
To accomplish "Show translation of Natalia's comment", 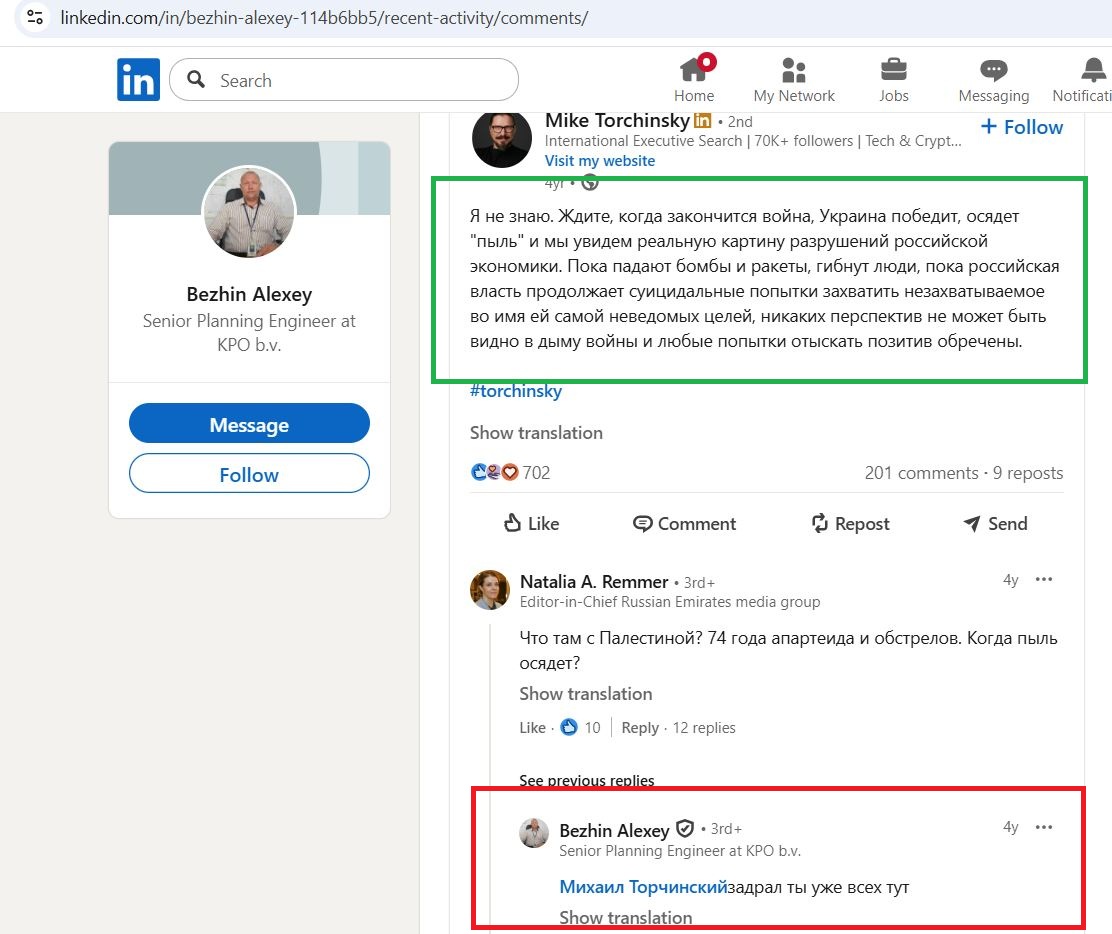I will (586, 694).
